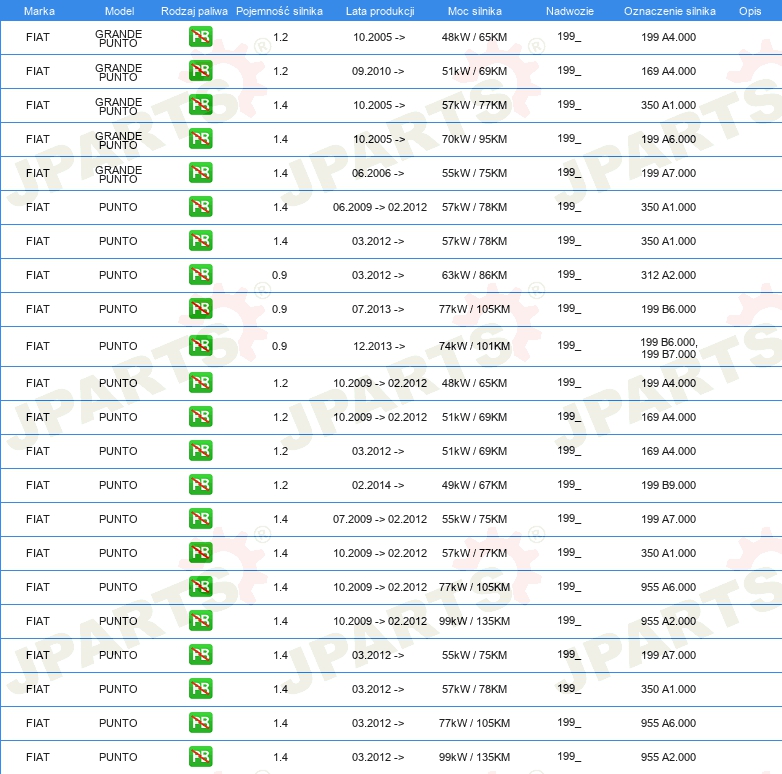
Task: Select fuel icon for the 70kW / 95KM Grande Punto
Action: pyautogui.click(x=200, y=139)
